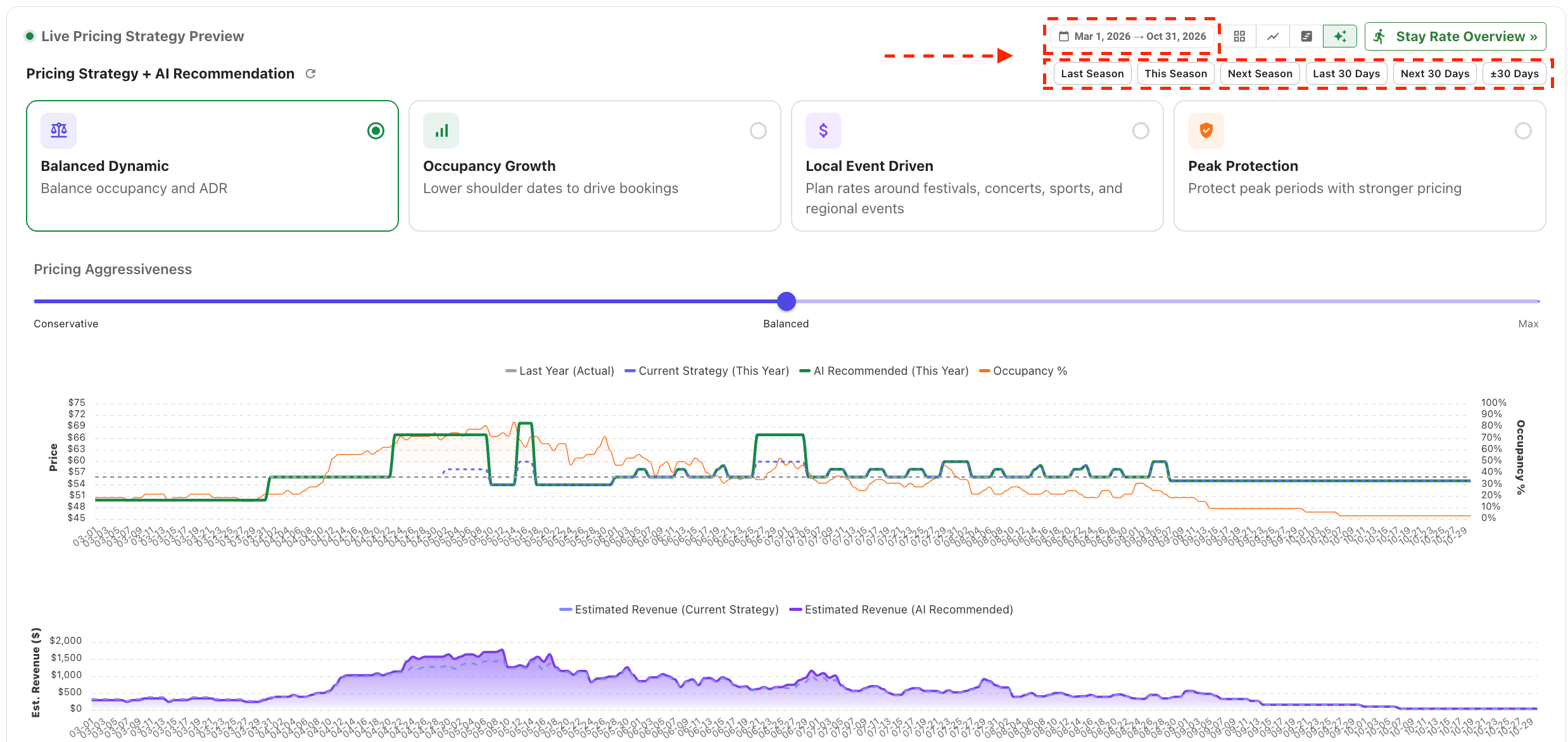Switch to the line chart view icon
Image resolution: width=1568 pixels, height=742 pixels.
[1273, 36]
